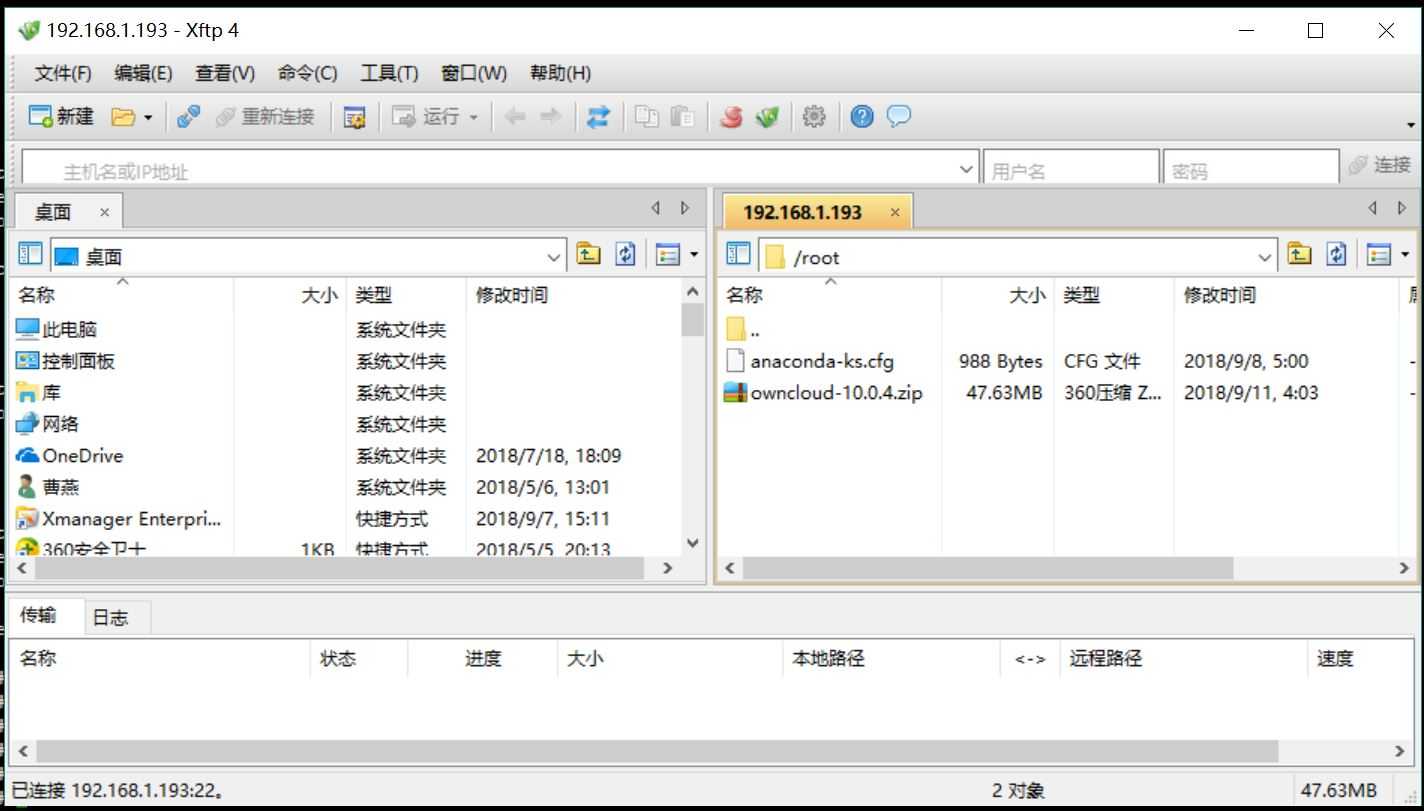Click the connect link icon in toolbar
The width and height of the screenshot is (1424, 811).
point(188,117)
